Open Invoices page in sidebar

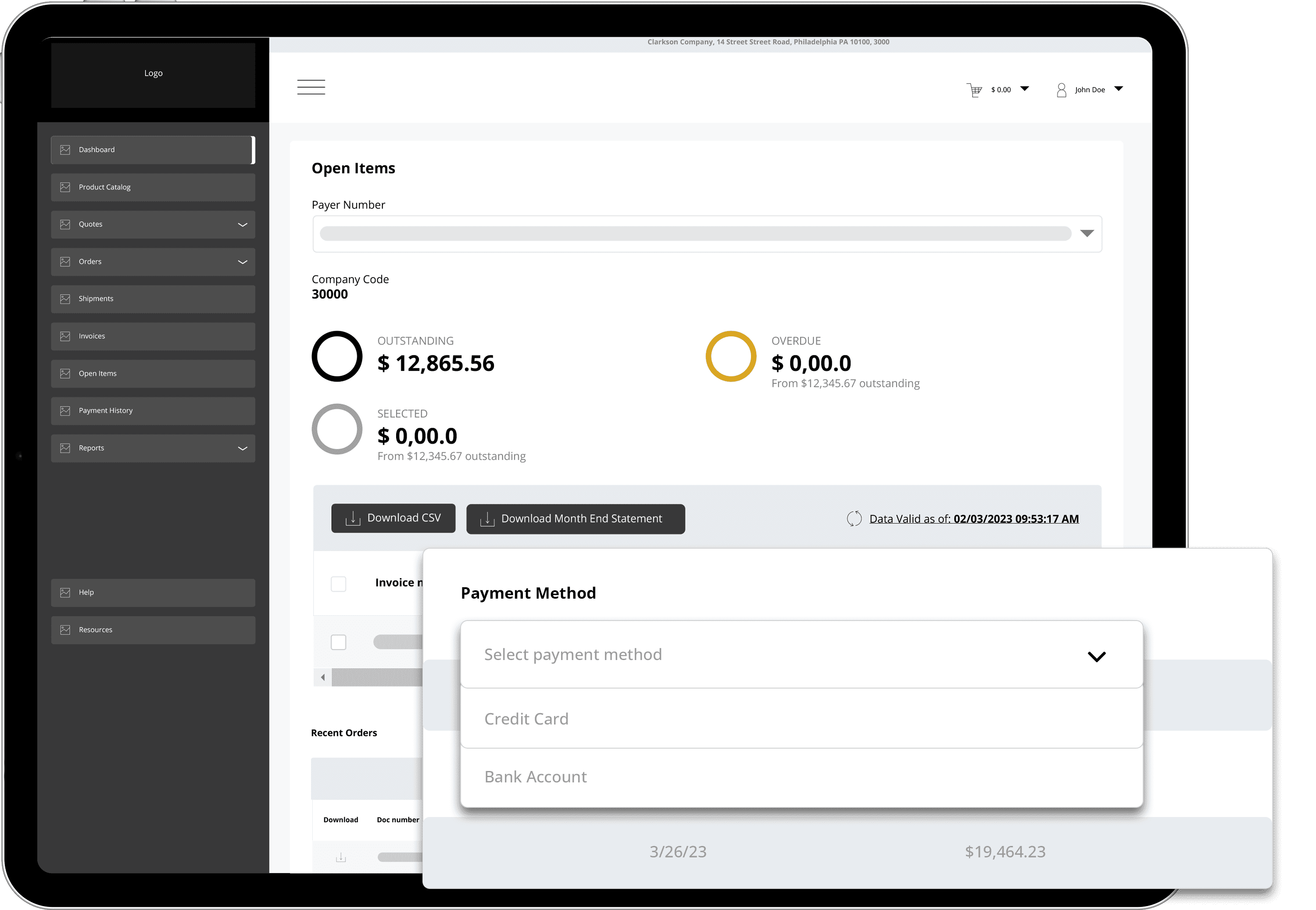(153, 336)
